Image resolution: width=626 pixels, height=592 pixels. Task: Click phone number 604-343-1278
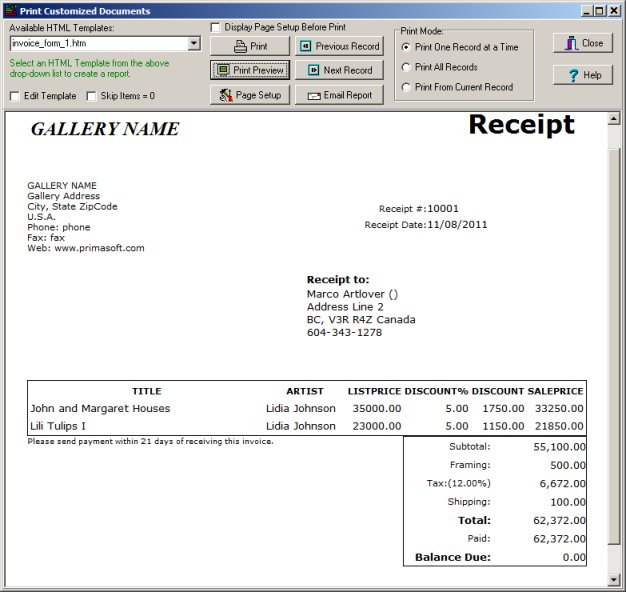(x=344, y=333)
